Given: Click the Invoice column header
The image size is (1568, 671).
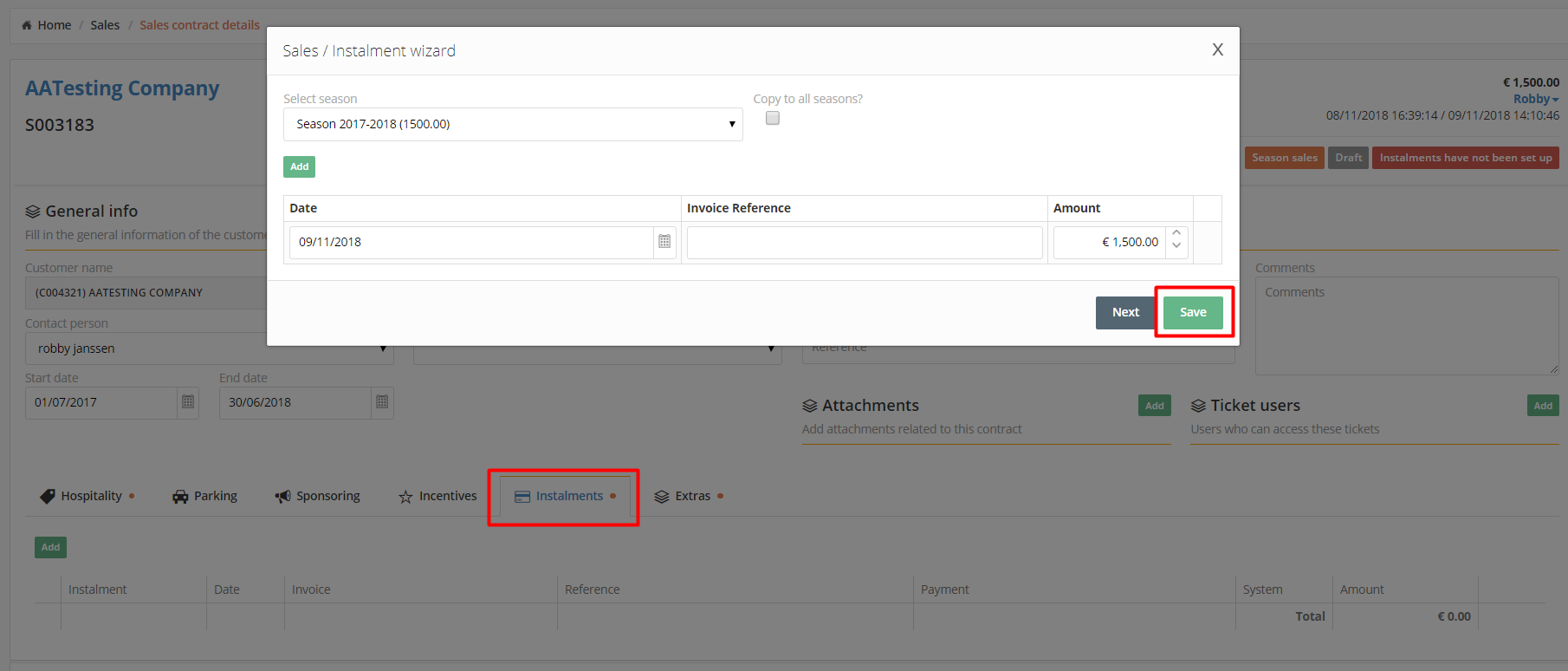Looking at the screenshot, I should click(x=311, y=590).
